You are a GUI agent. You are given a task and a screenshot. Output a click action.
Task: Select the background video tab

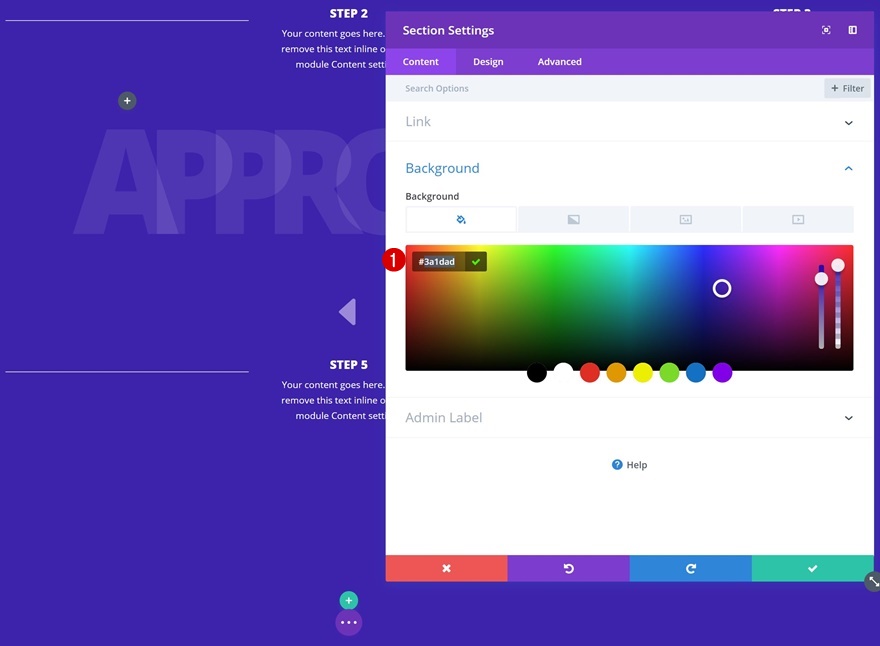tap(798, 219)
